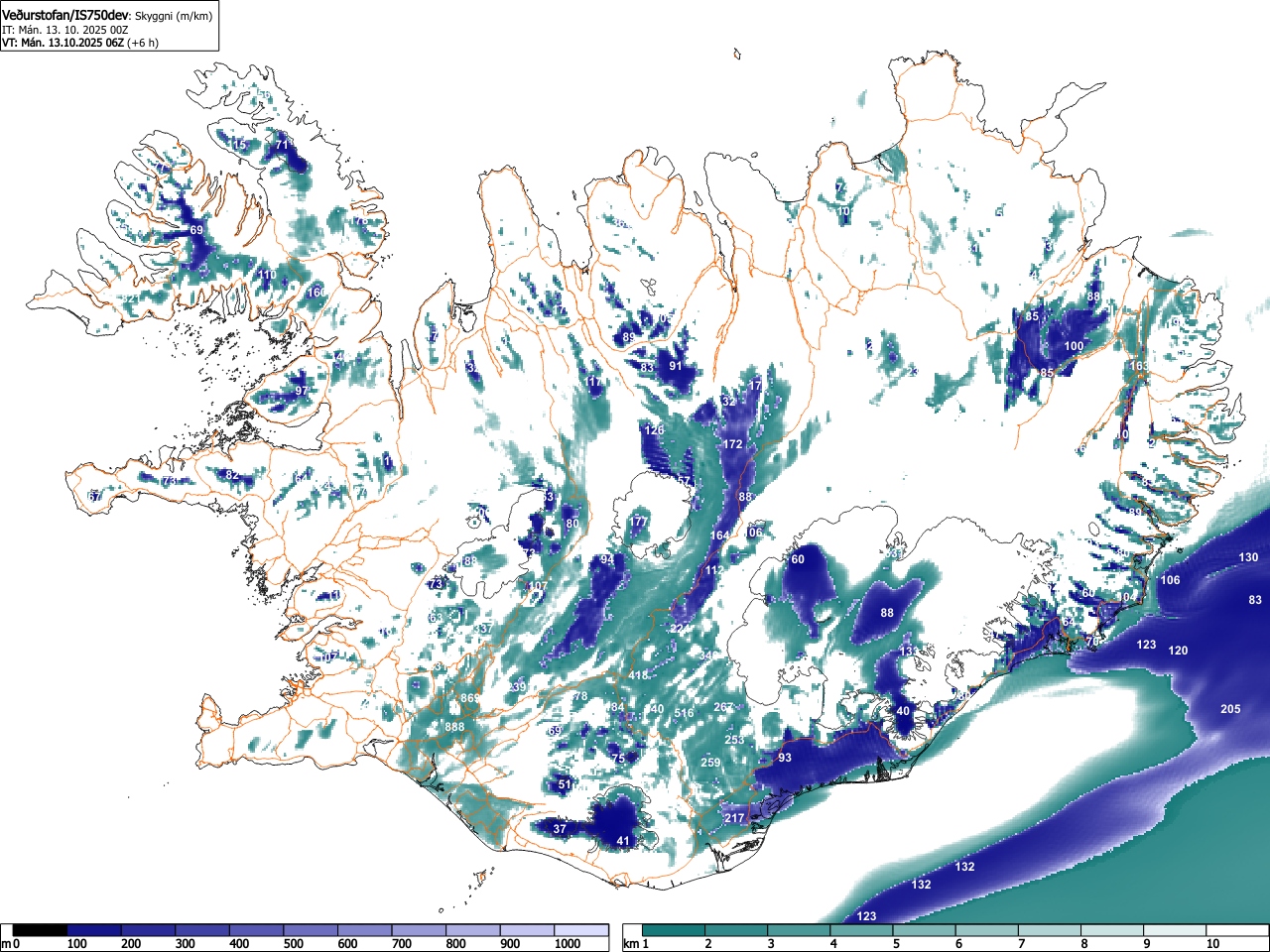
Task: Click the visibility value 418 on the map
Action: point(638,675)
